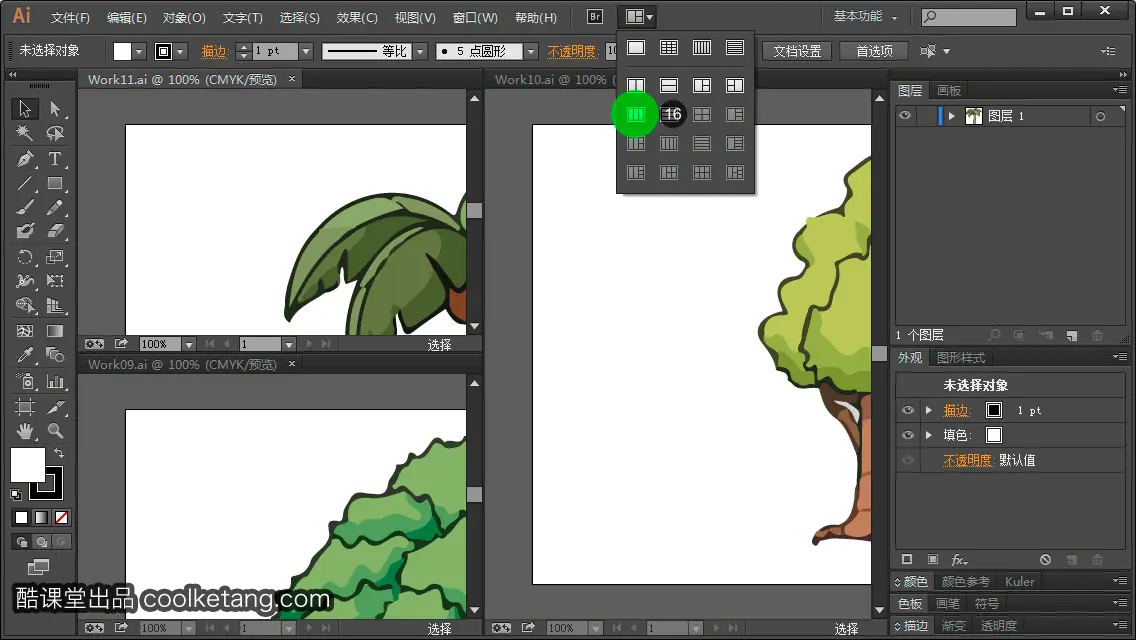Pick the Width tool

pos(25,280)
